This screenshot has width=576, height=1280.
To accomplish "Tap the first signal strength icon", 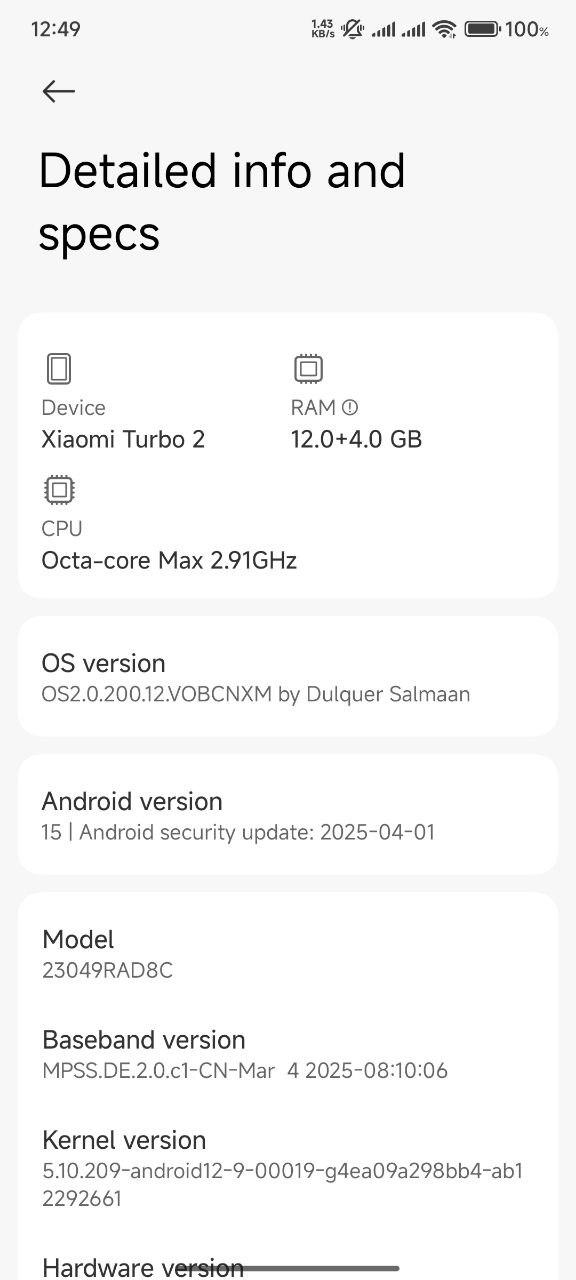I will coord(383,30).
